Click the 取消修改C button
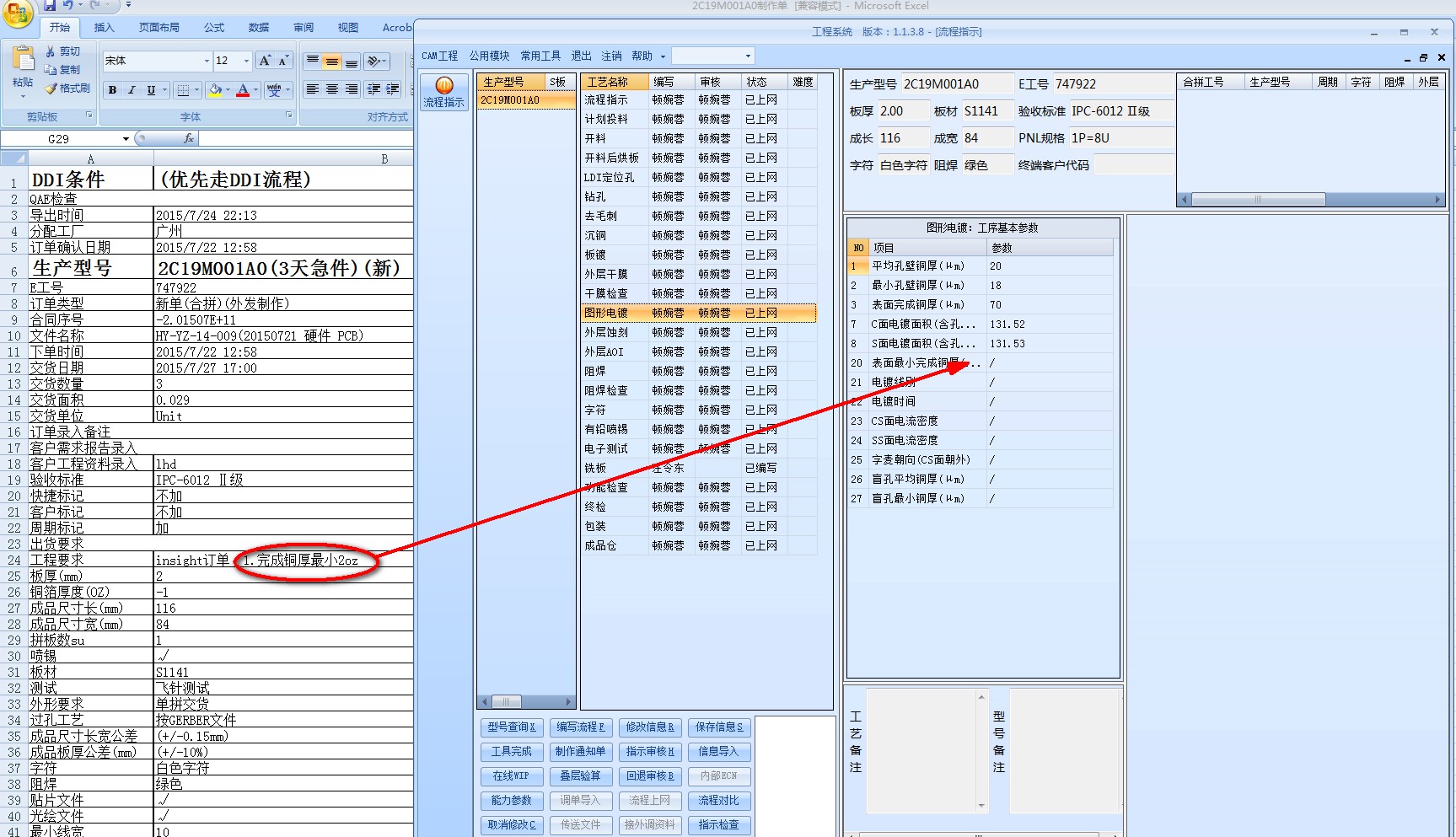1456x837 pixels. point(511,824)
